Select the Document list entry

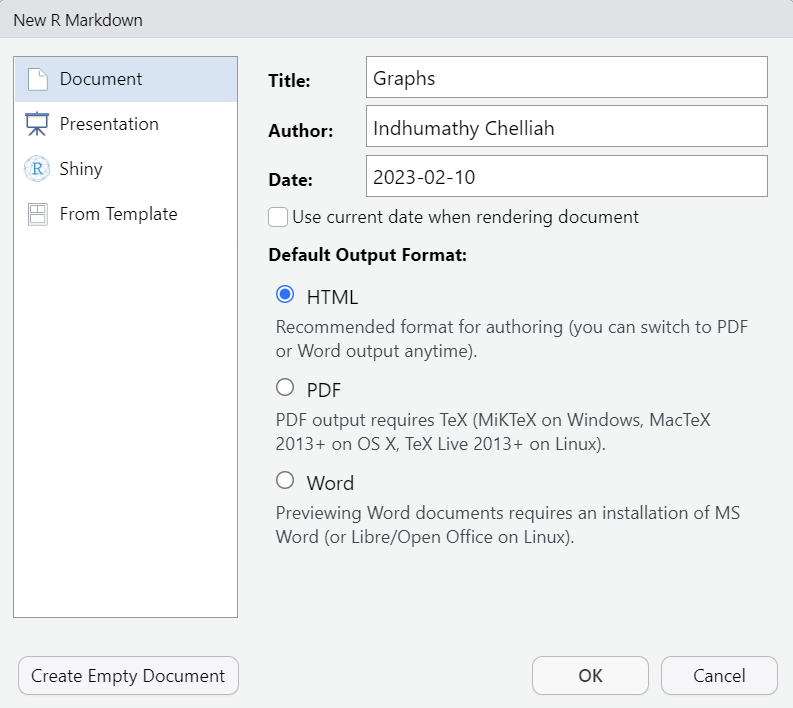tap(101, 79)
